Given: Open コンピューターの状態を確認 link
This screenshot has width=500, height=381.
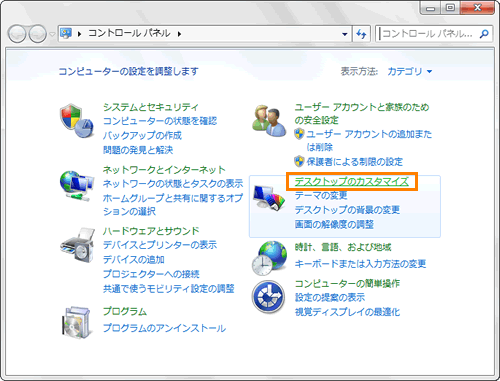Looking at the screenshot, I should coord(160,121).
